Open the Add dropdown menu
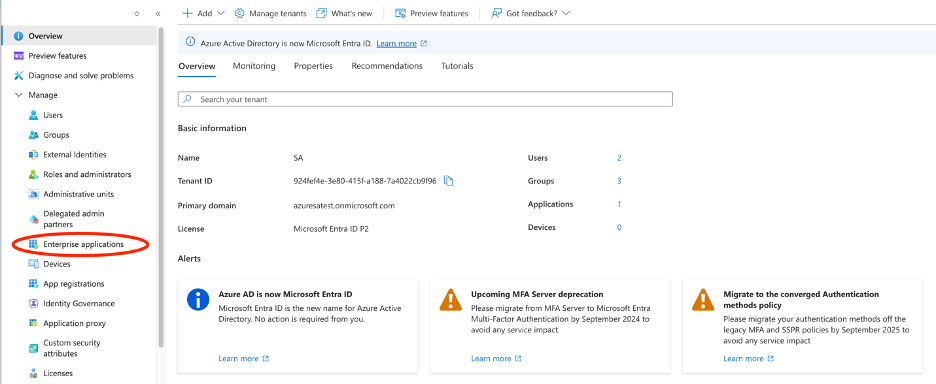936x384 pixels. 203,13
